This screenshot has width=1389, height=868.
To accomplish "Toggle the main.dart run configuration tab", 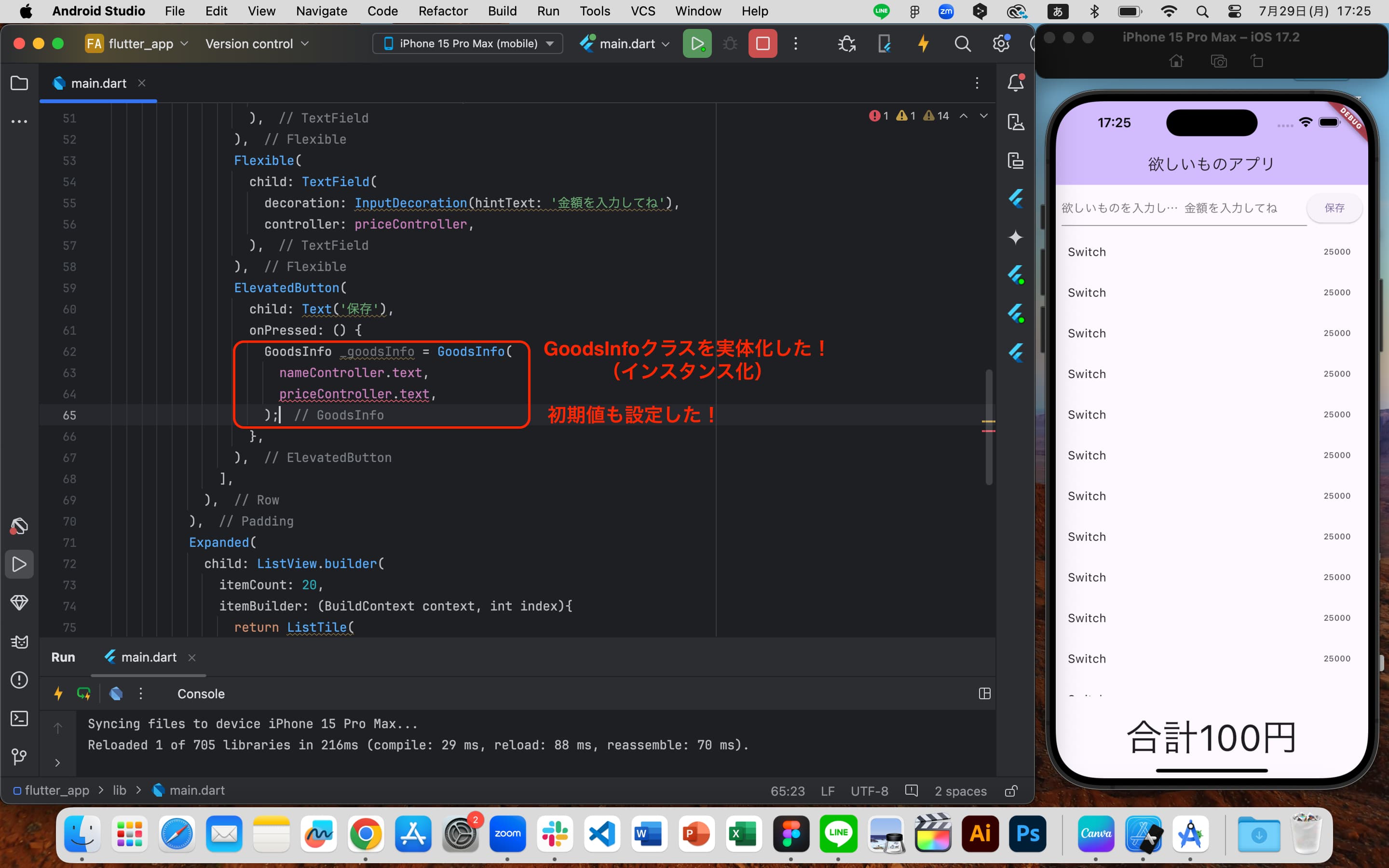I will pos(148,656).
